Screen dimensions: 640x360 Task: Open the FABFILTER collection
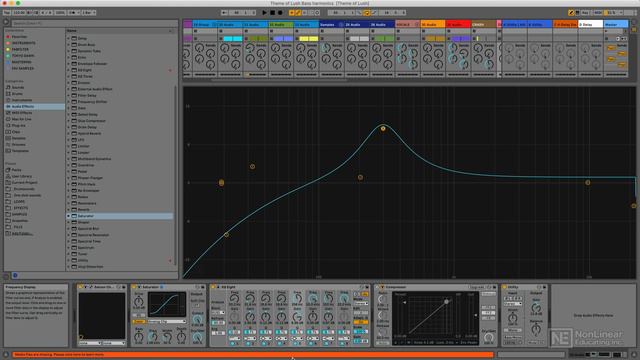tap(20, 49)
